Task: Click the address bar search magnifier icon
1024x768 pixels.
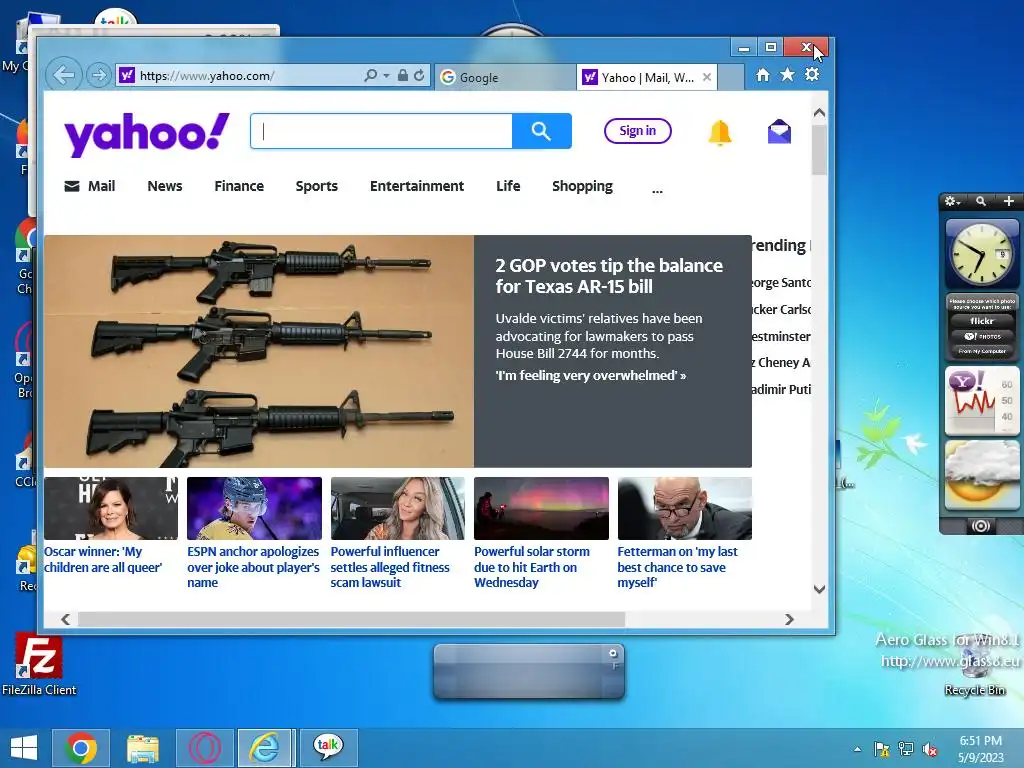Action: [x=370, y=76]
